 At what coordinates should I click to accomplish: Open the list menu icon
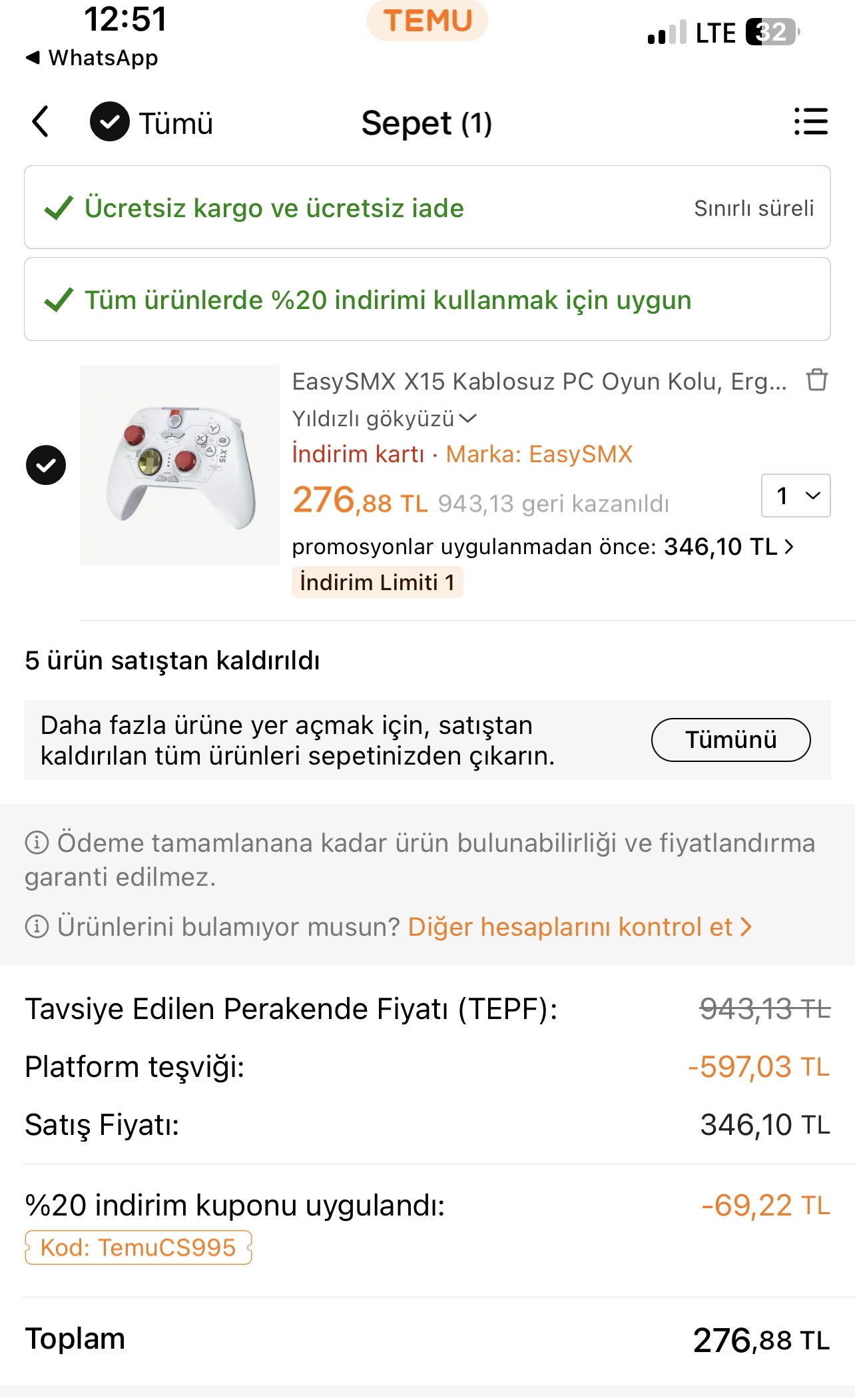pyautogui.click(x=810, y=122)
